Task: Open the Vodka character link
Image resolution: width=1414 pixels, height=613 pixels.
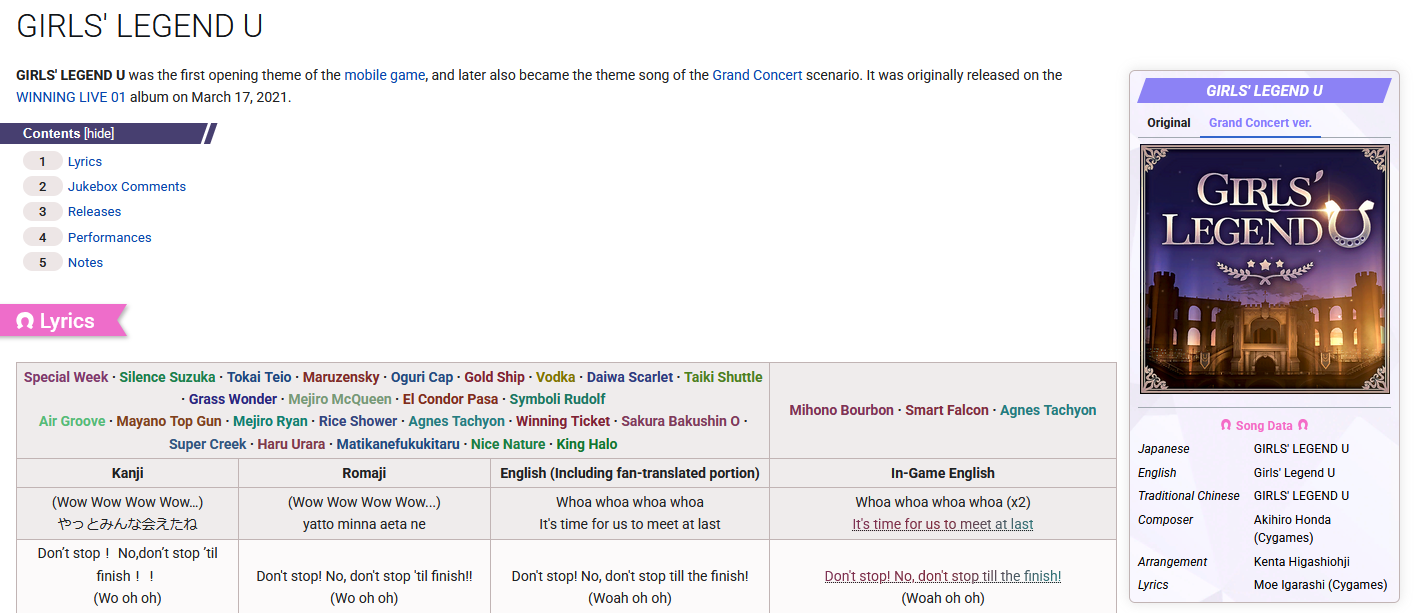Action: pos(556,377)
